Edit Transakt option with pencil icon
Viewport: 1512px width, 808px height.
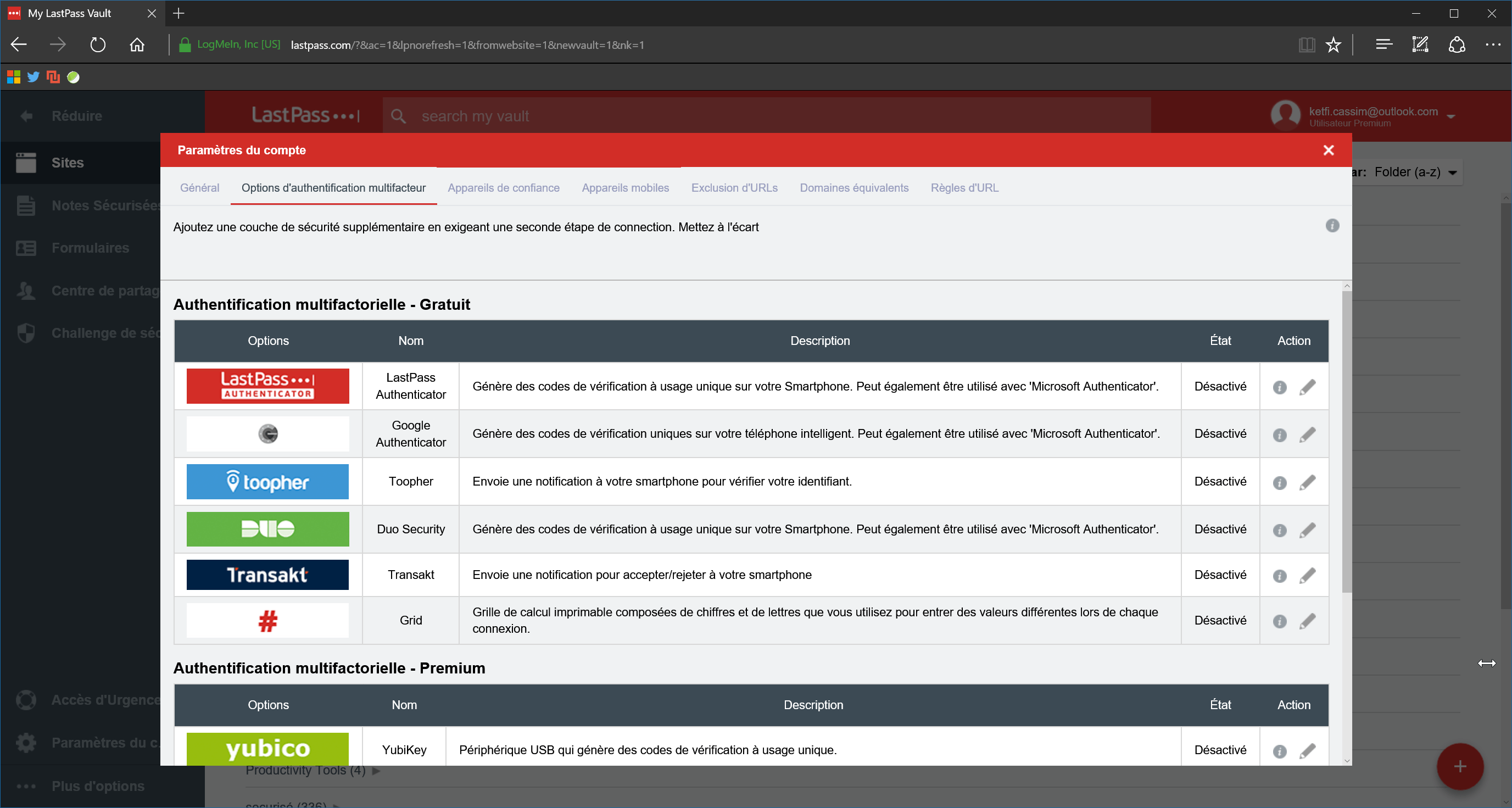coord(1307,576)
